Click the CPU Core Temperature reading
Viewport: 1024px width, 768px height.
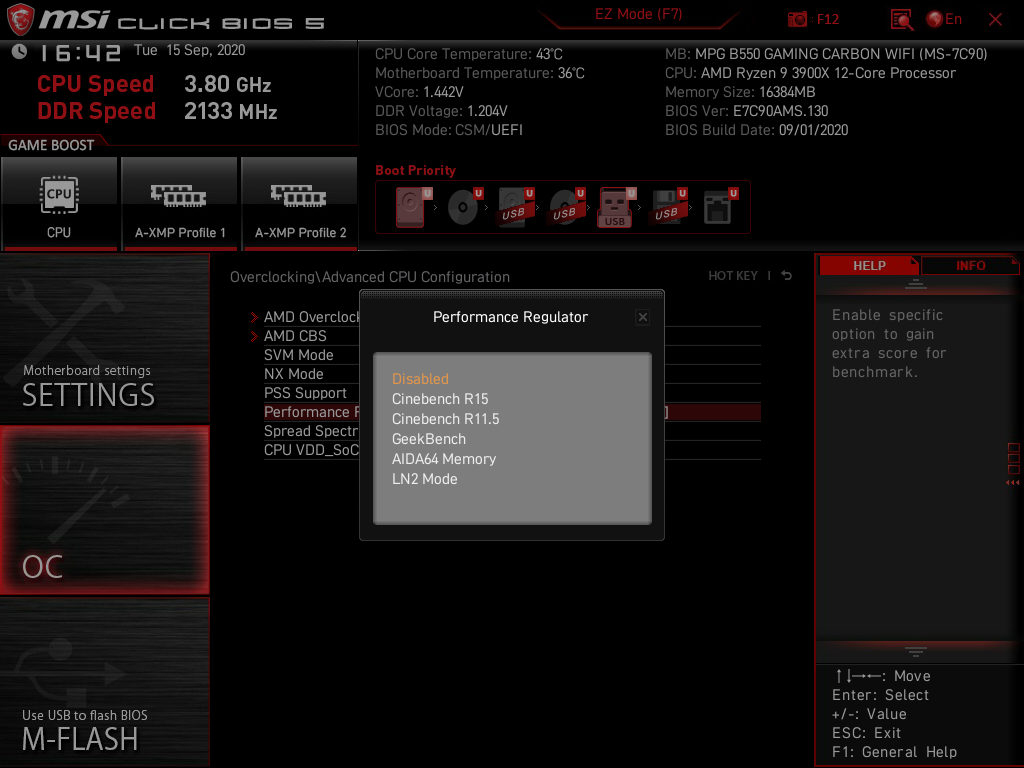[x=468, y=54]
